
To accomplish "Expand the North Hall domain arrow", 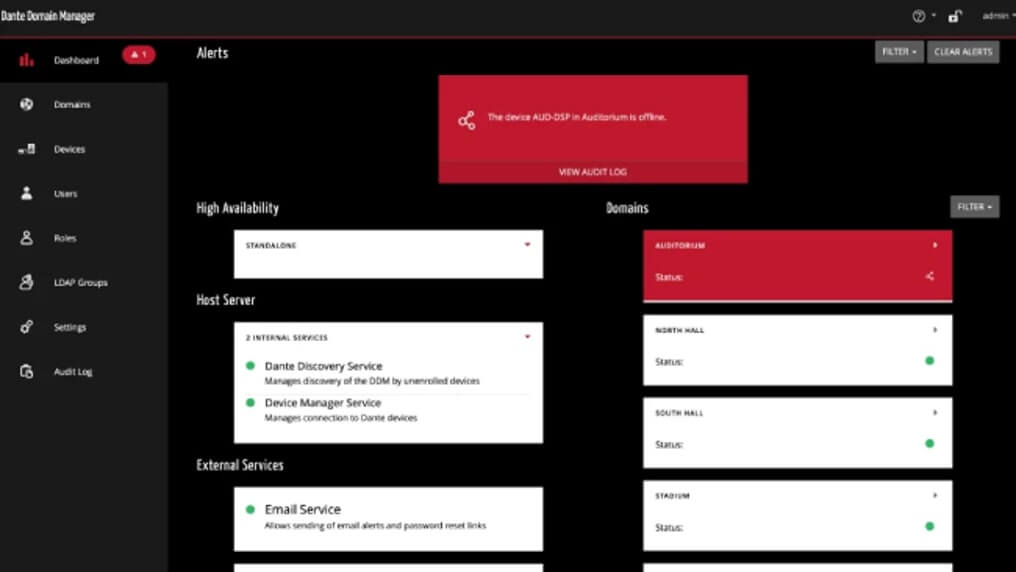I will click(935, 330).
